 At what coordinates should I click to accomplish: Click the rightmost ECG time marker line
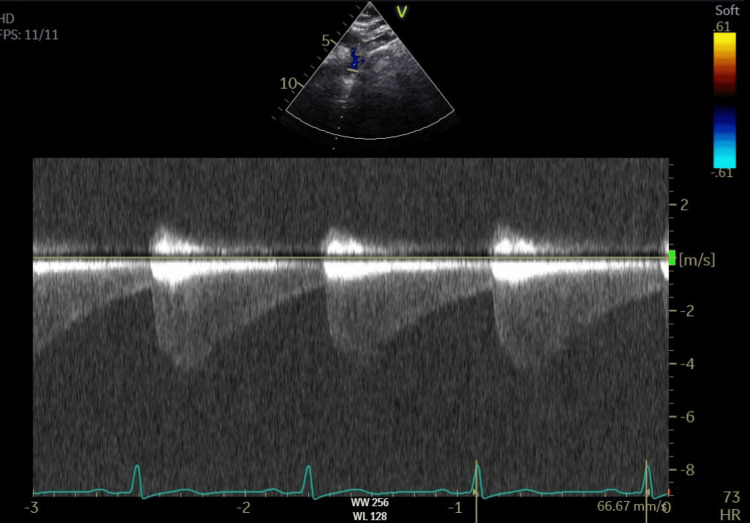[647, 491]
